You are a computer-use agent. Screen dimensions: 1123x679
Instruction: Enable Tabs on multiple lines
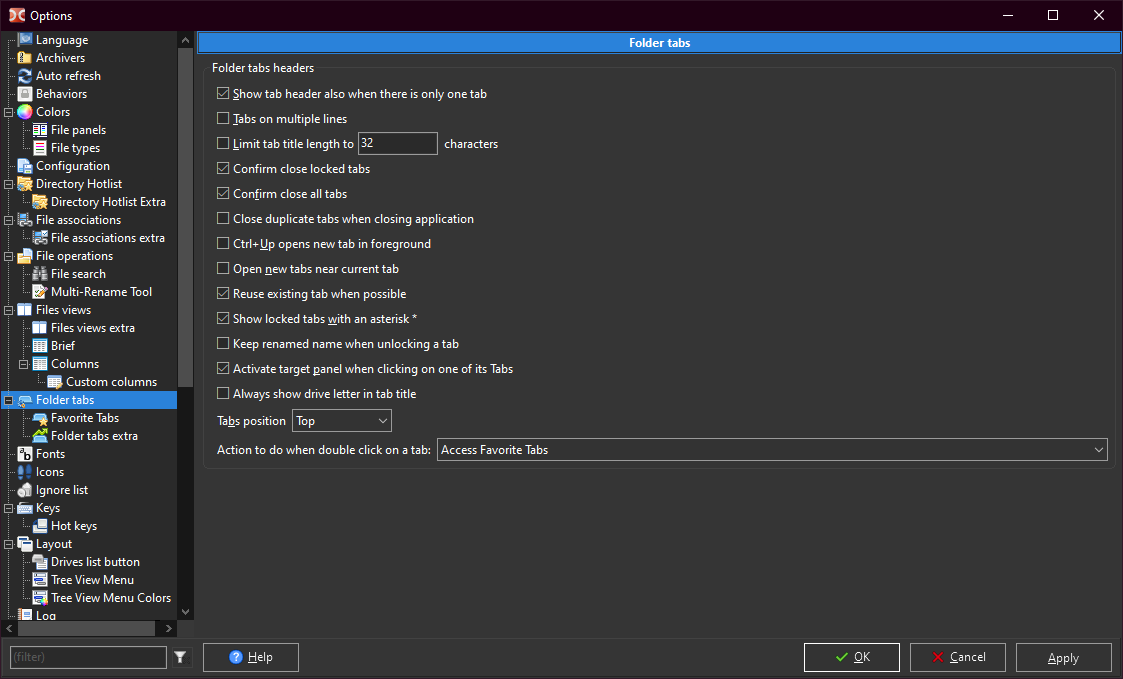click(x=223, y=119)
